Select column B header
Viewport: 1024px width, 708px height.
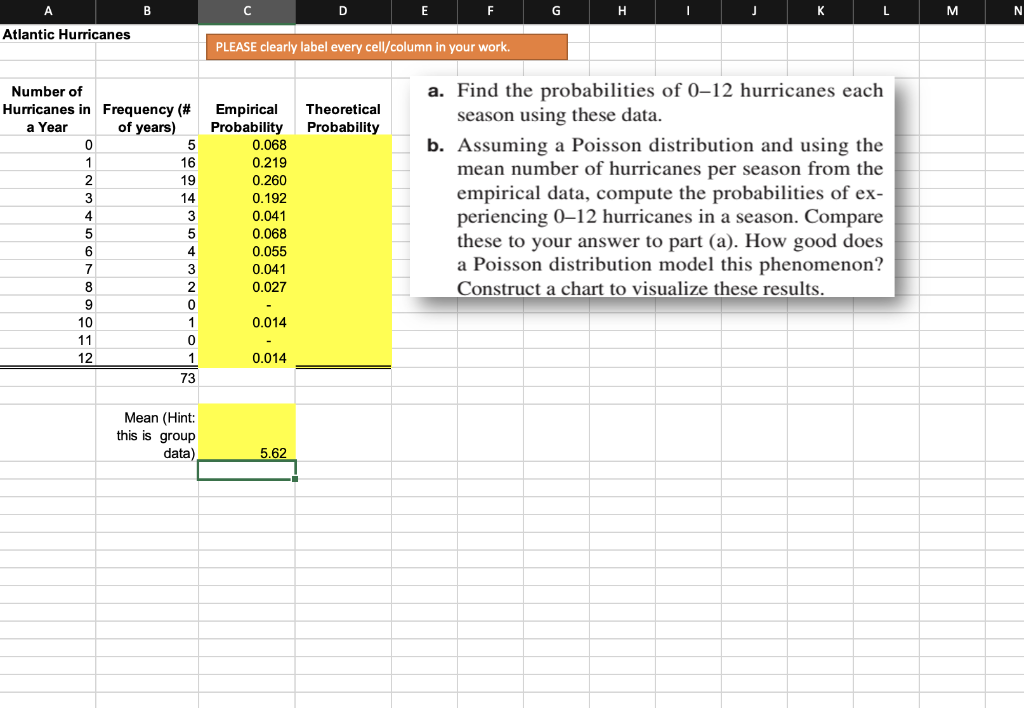click(x=147, y=11)
